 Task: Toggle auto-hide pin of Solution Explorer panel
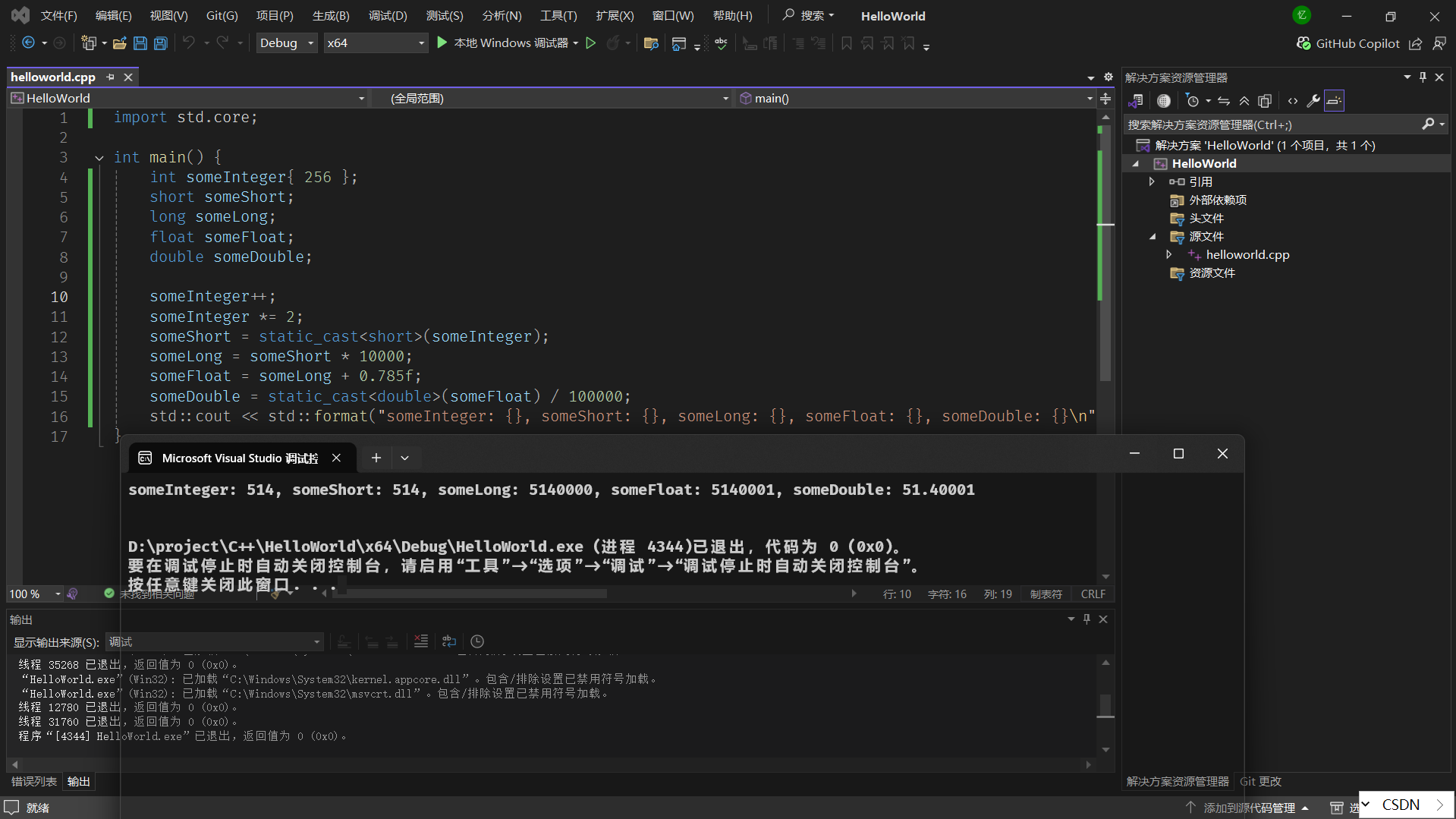1423,77
